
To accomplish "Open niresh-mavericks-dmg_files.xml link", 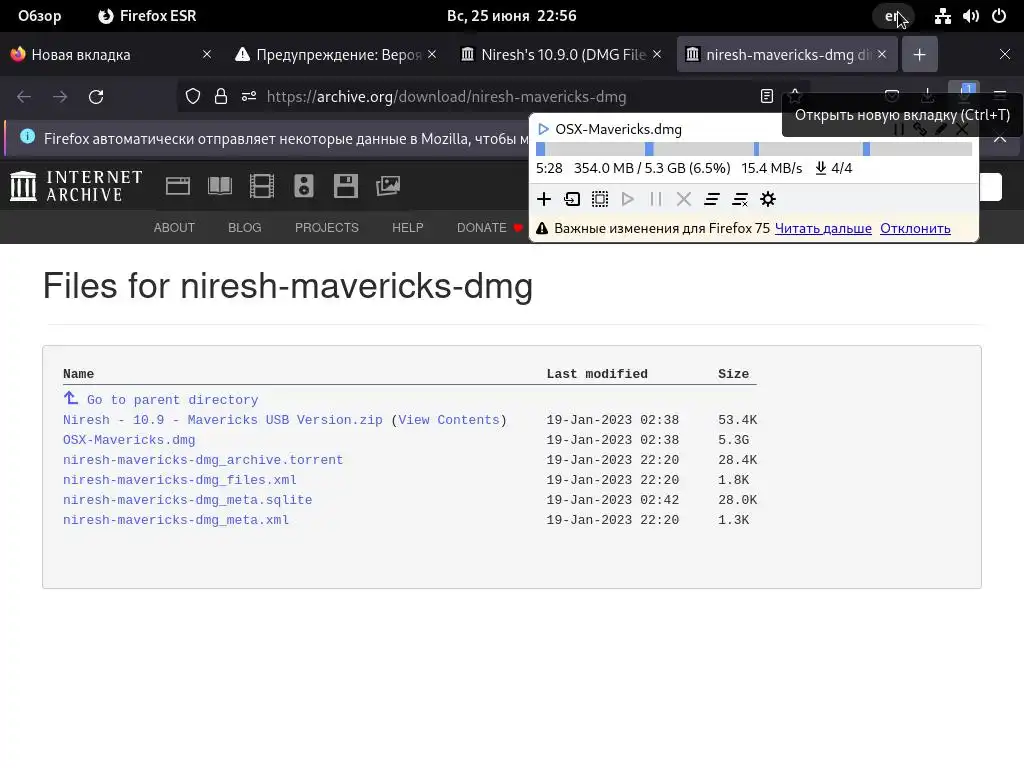I will click(x=180, y=480).
